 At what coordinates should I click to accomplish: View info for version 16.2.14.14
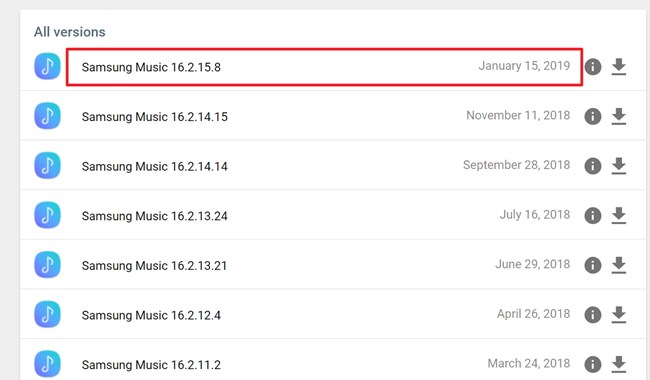point(593,166)
